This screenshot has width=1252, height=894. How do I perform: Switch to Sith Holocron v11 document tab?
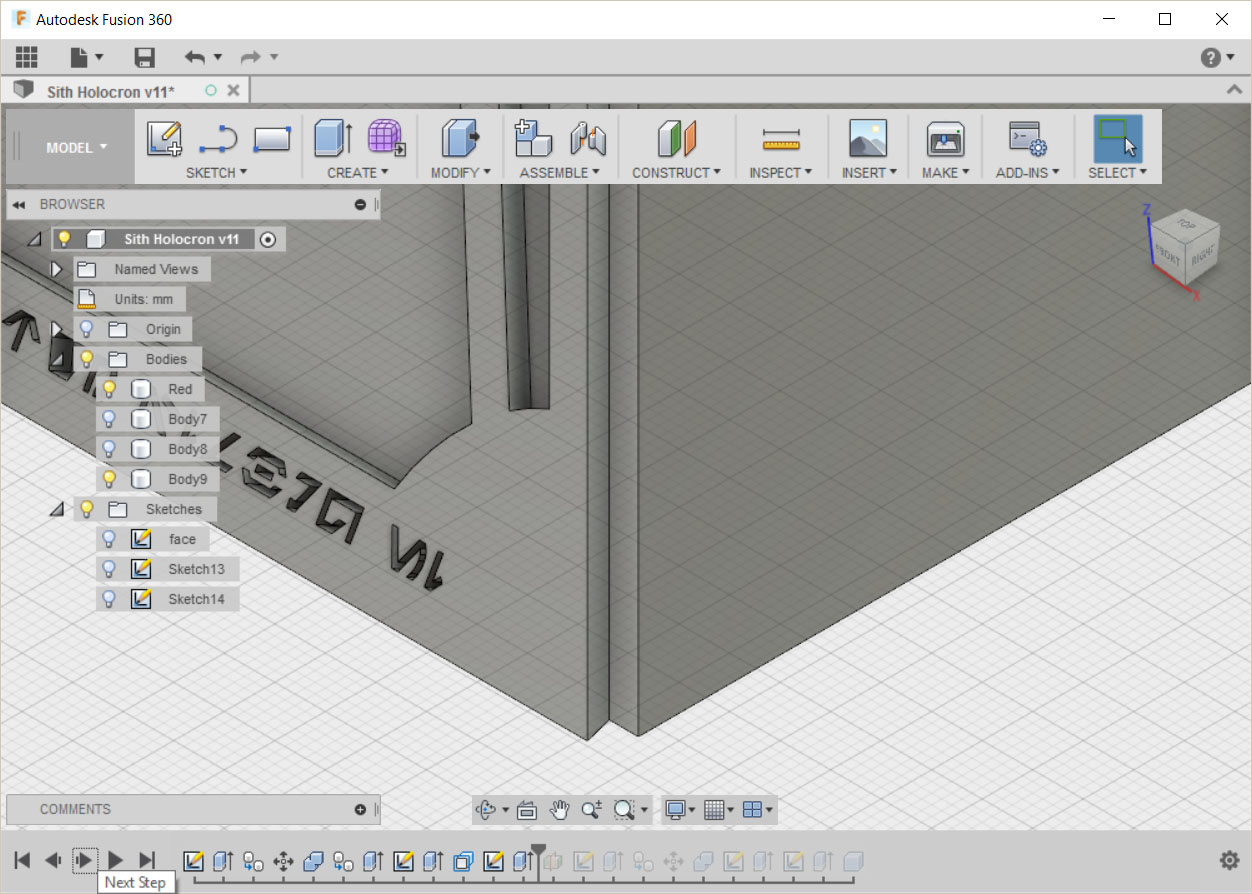pyautogui.click(x=110, y=91)
